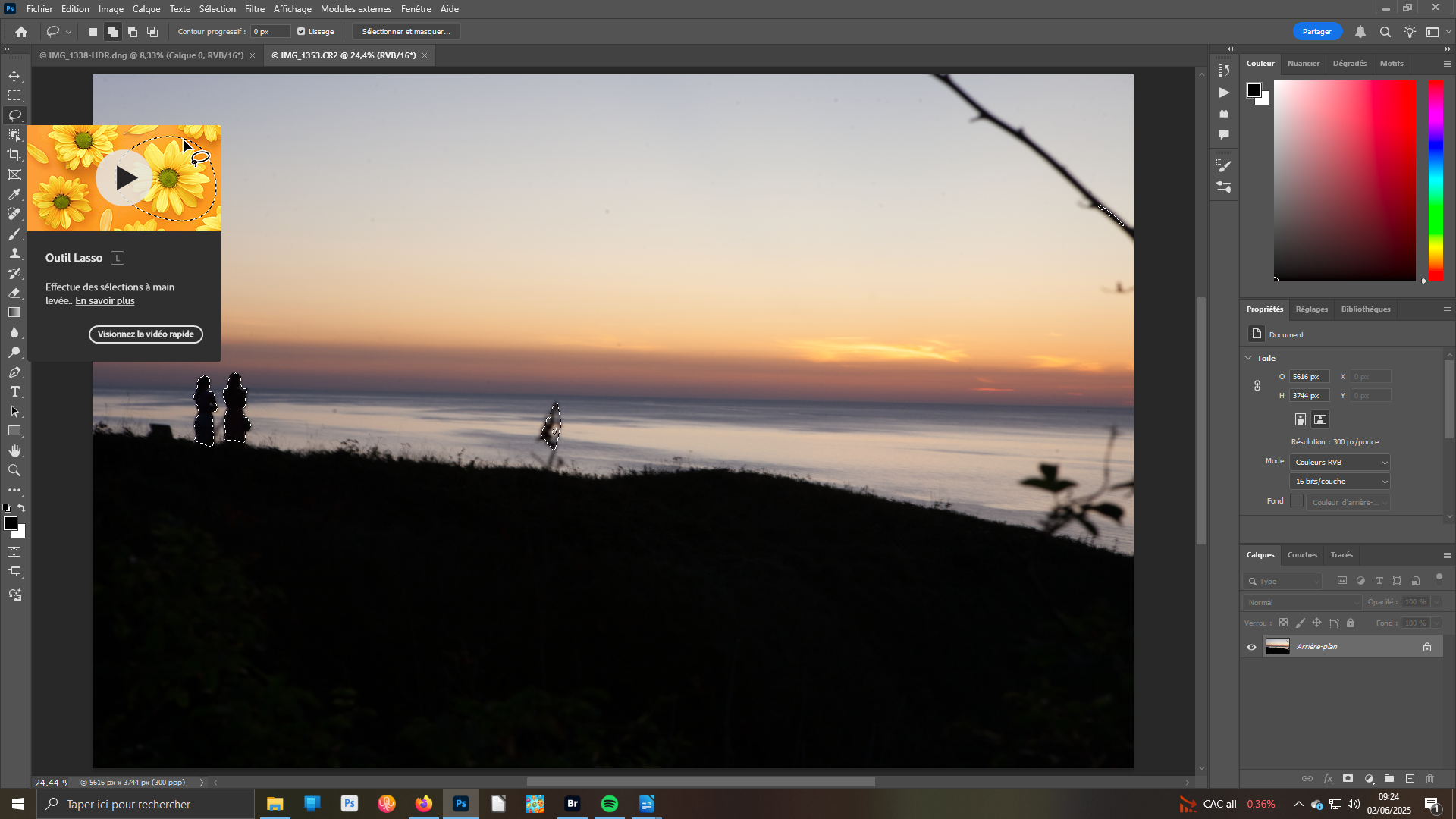
Task: Click the Sélectionner et masquer button
Action: (x=406, y=32)
